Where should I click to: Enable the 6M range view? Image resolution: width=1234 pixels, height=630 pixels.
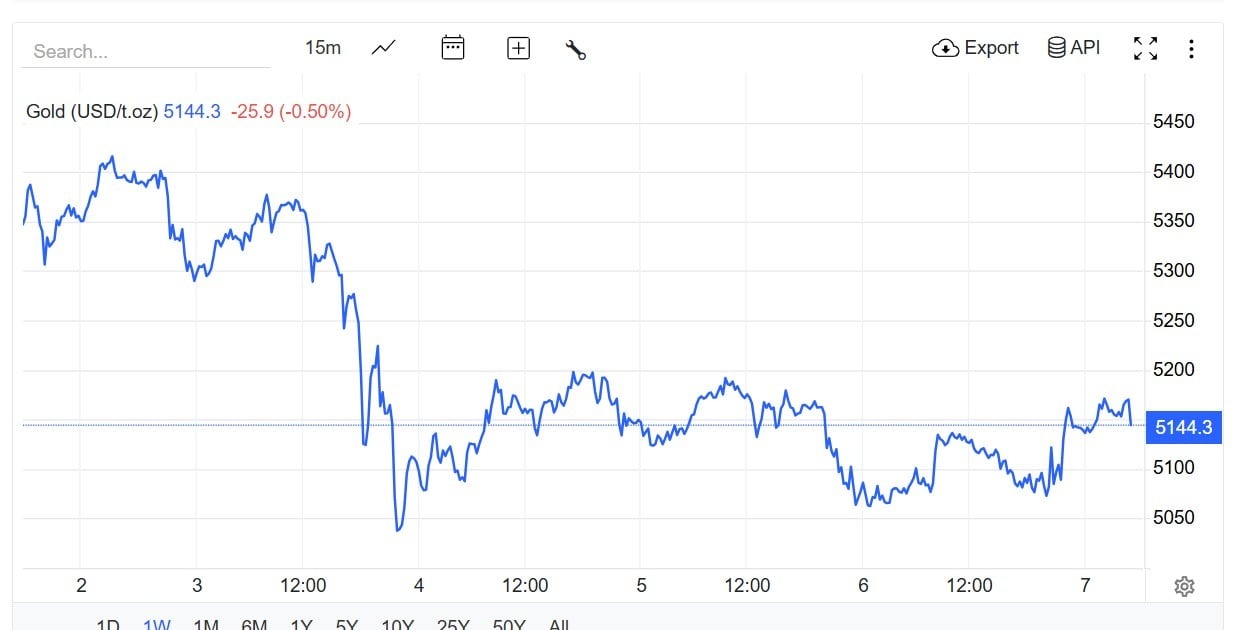[255, 624]
